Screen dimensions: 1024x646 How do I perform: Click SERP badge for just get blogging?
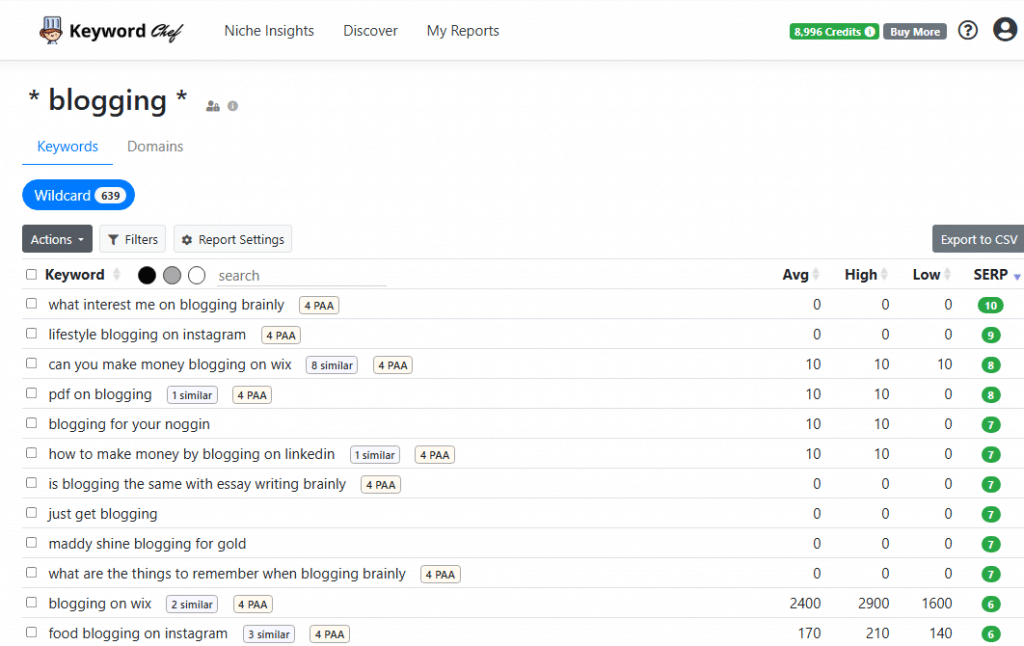click(991, 514)
